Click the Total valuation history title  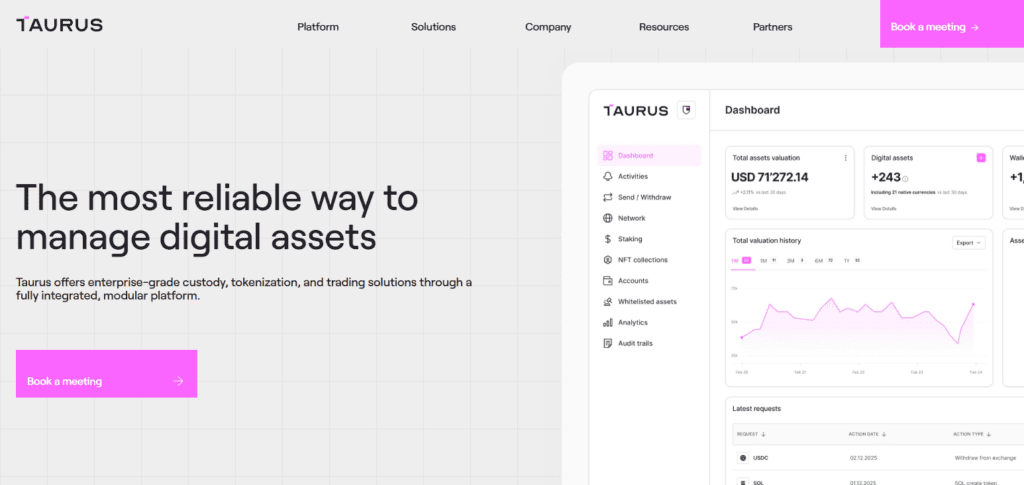(766, 241)
